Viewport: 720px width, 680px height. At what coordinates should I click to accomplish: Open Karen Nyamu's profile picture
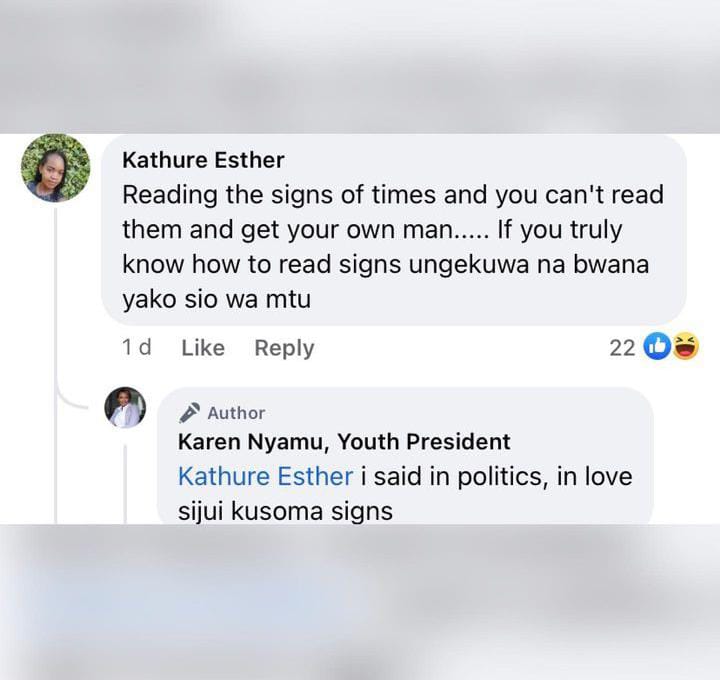click(x=125, y=408)
